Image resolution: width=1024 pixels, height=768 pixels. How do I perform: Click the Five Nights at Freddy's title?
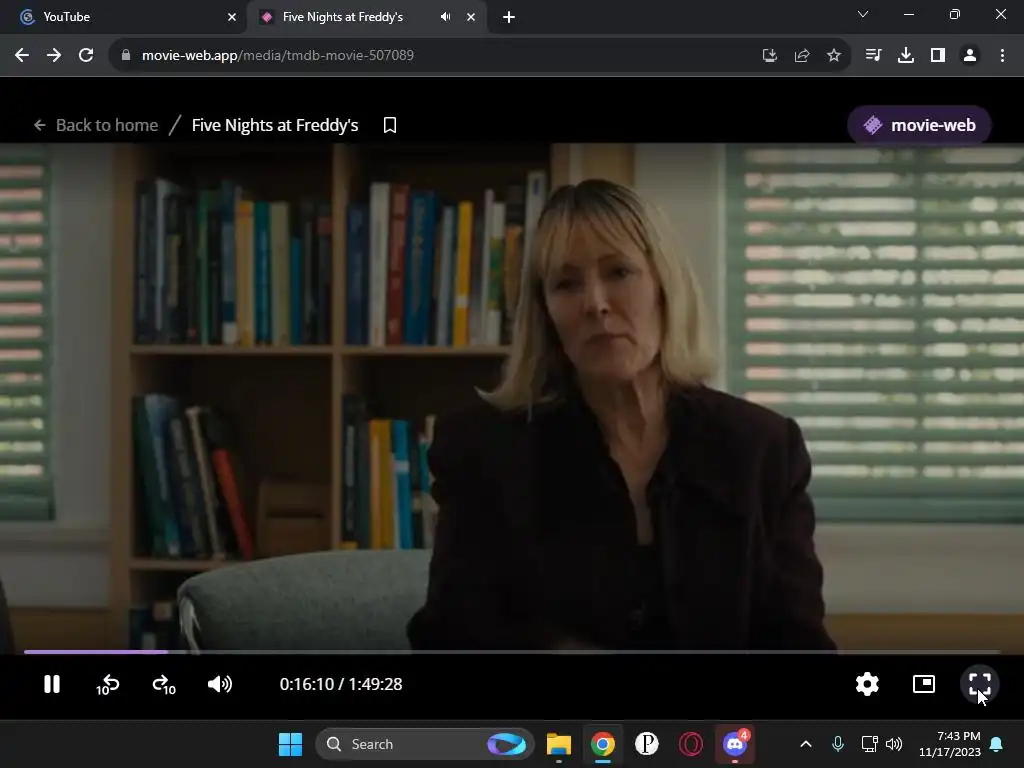tap(275, 125)
